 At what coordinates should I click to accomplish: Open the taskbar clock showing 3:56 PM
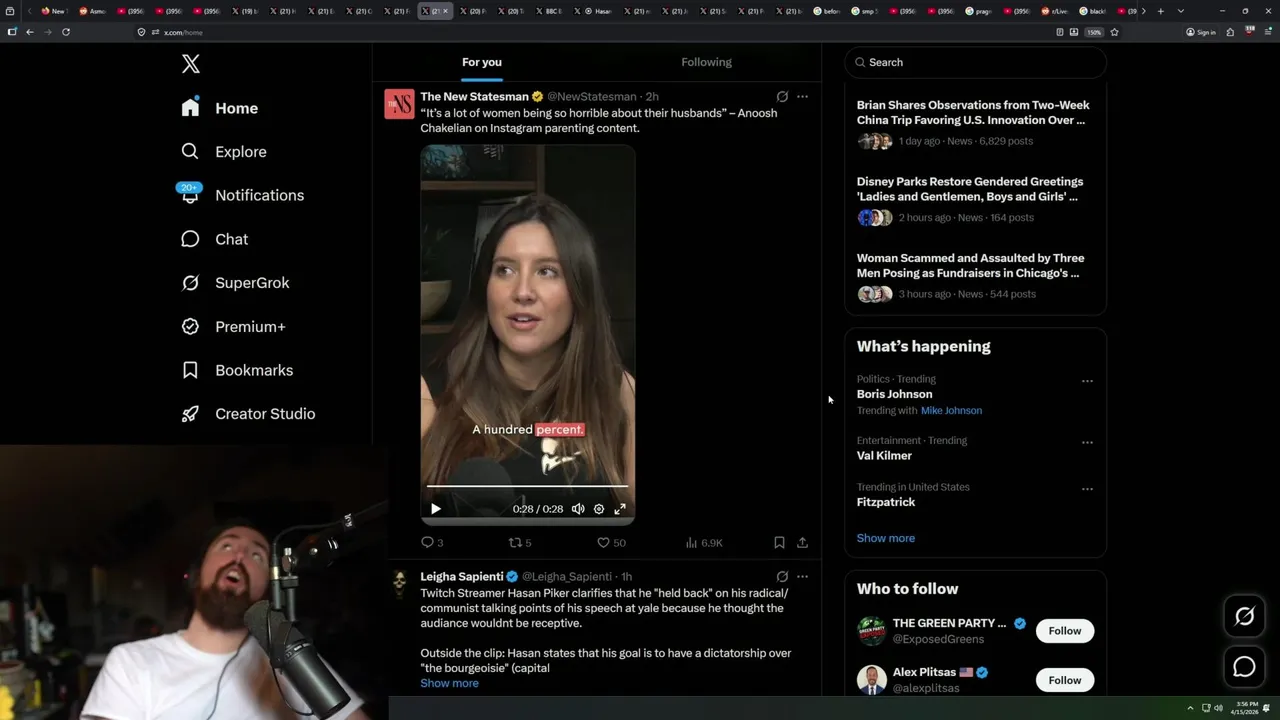coord(1246,708)
